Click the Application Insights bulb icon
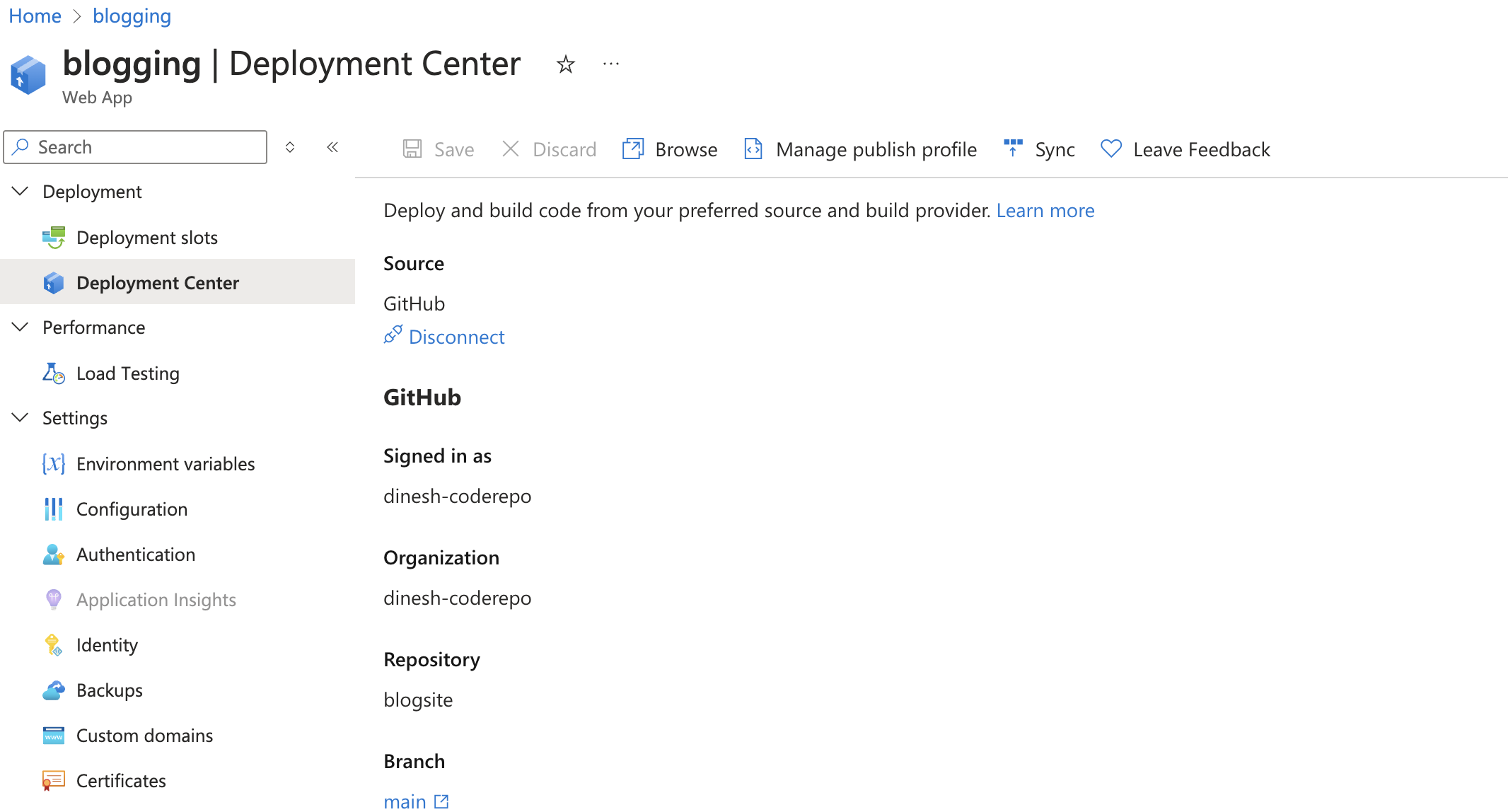Image resolution: width=1508 pixels, height=812 pixels. (54, 599)
